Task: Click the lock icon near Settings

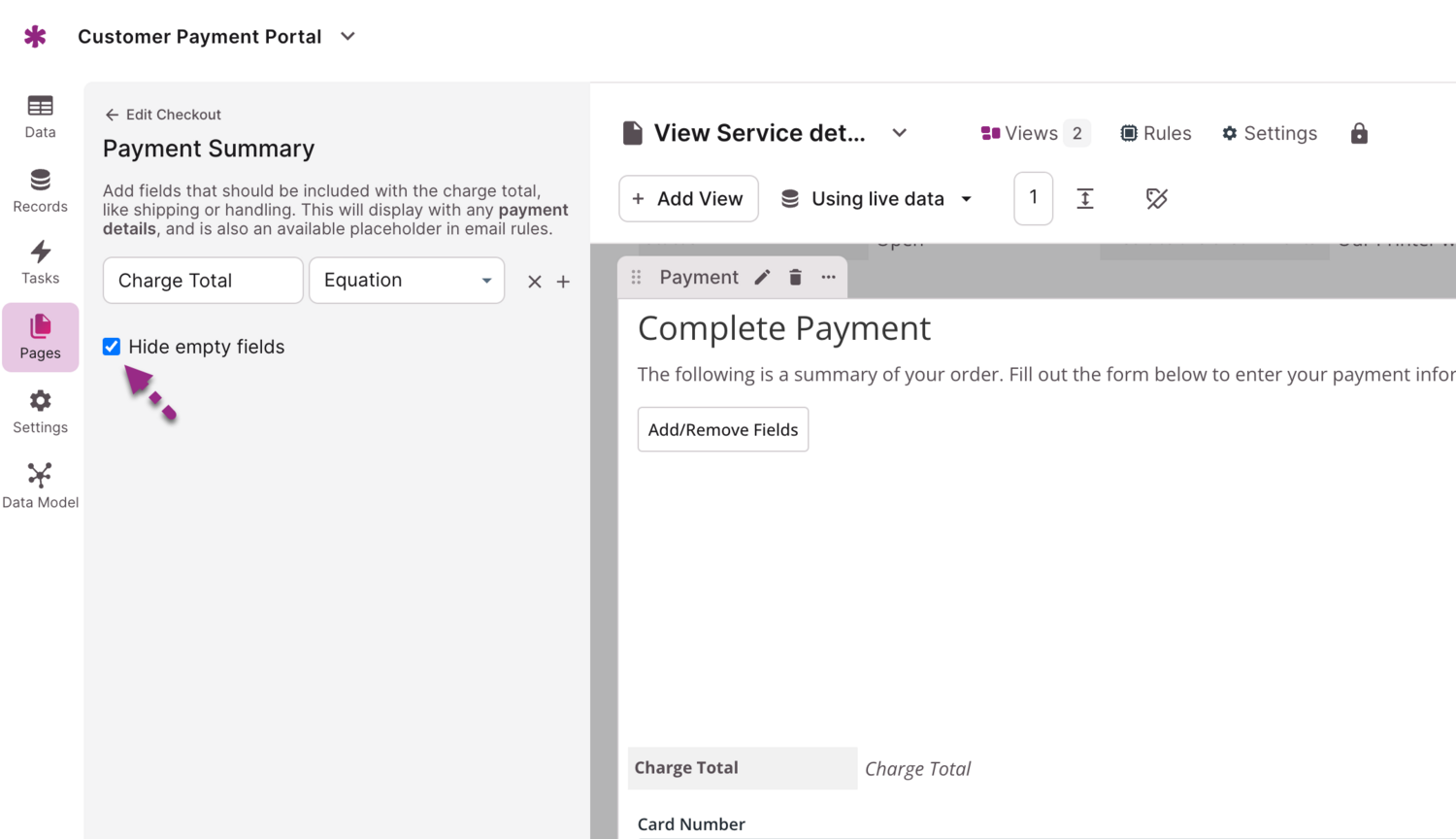Action: [x=1359, y=133]
